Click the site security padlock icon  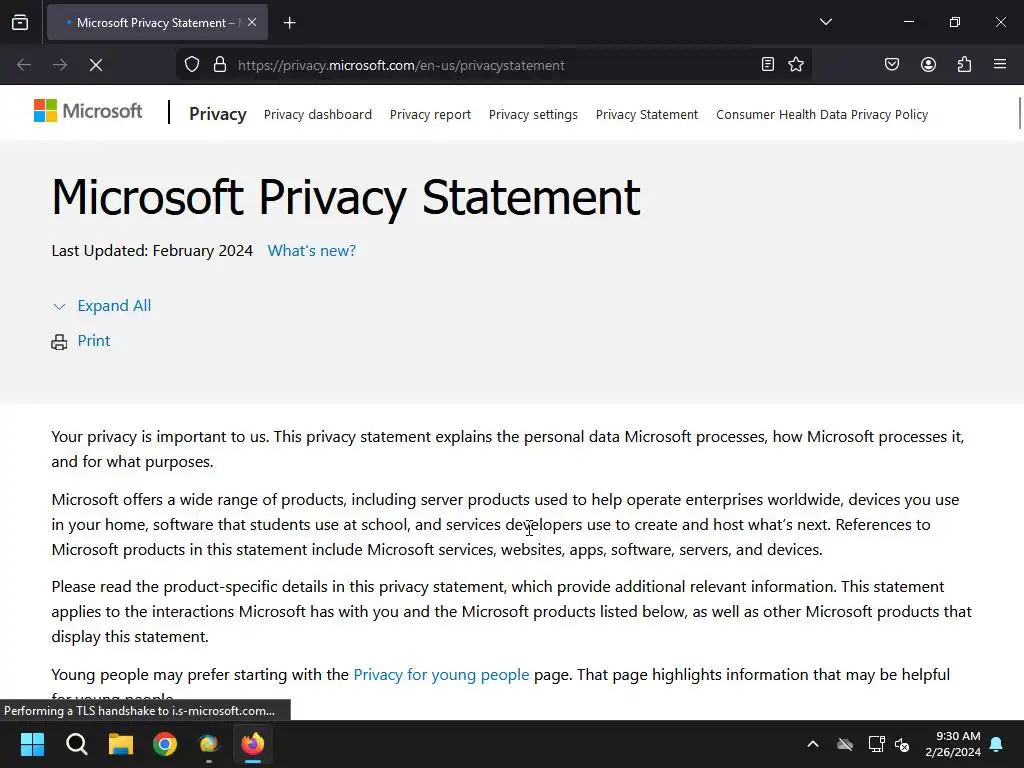(x=219, y=65)
